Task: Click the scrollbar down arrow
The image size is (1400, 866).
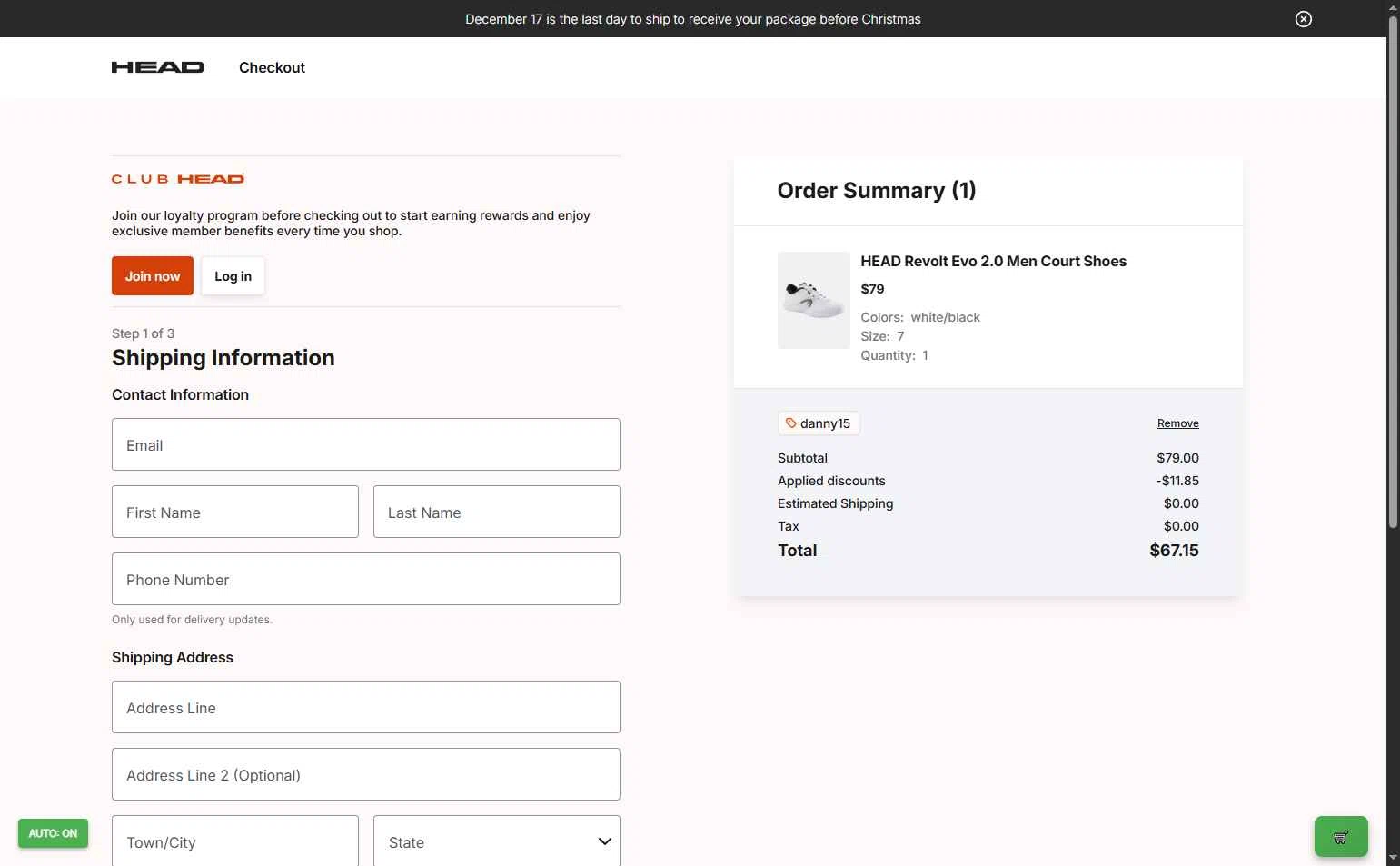Action: pos(1393,858)
